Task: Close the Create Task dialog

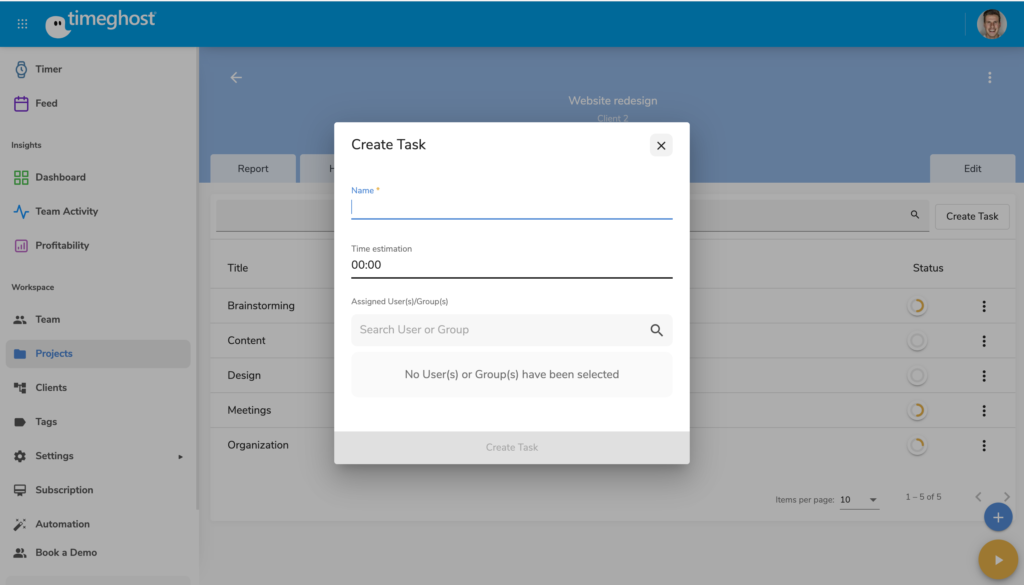Action: pyautogui.click(x=661, y=146)
